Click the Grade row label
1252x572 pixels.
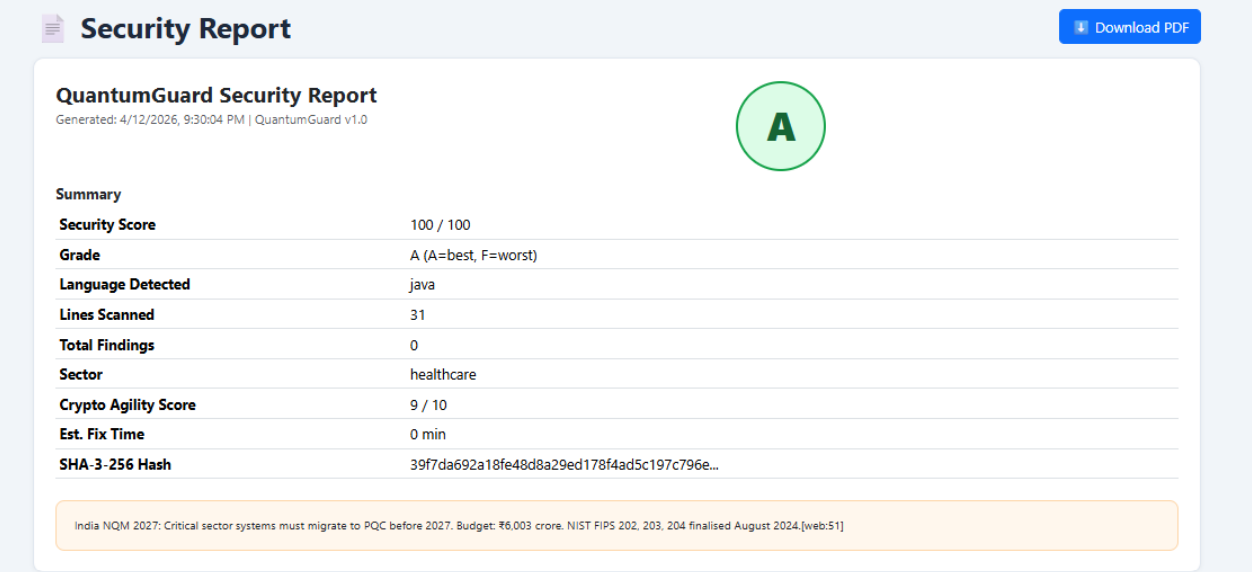click(79, 255)
